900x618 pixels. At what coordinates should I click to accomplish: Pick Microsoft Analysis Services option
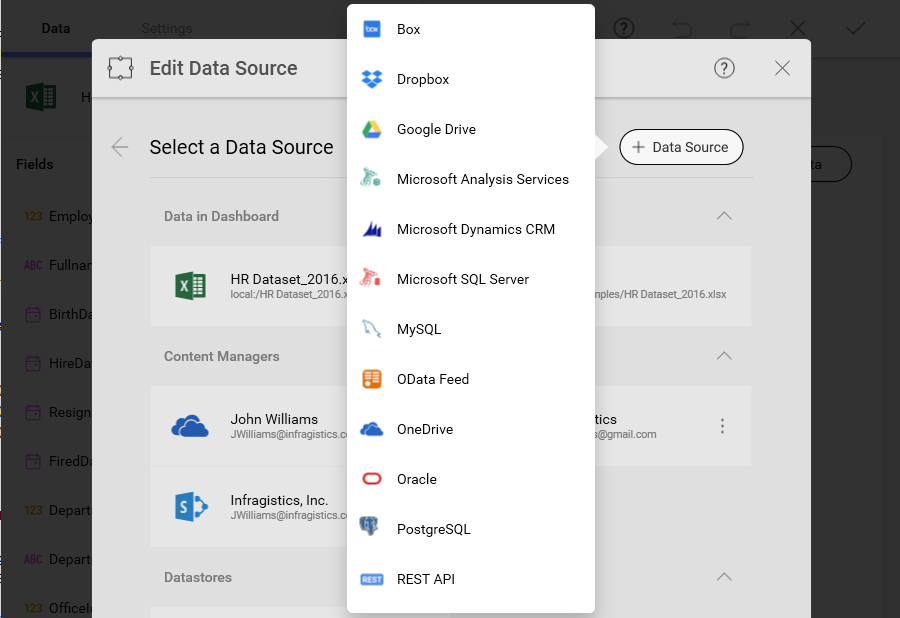pos(482,179)
